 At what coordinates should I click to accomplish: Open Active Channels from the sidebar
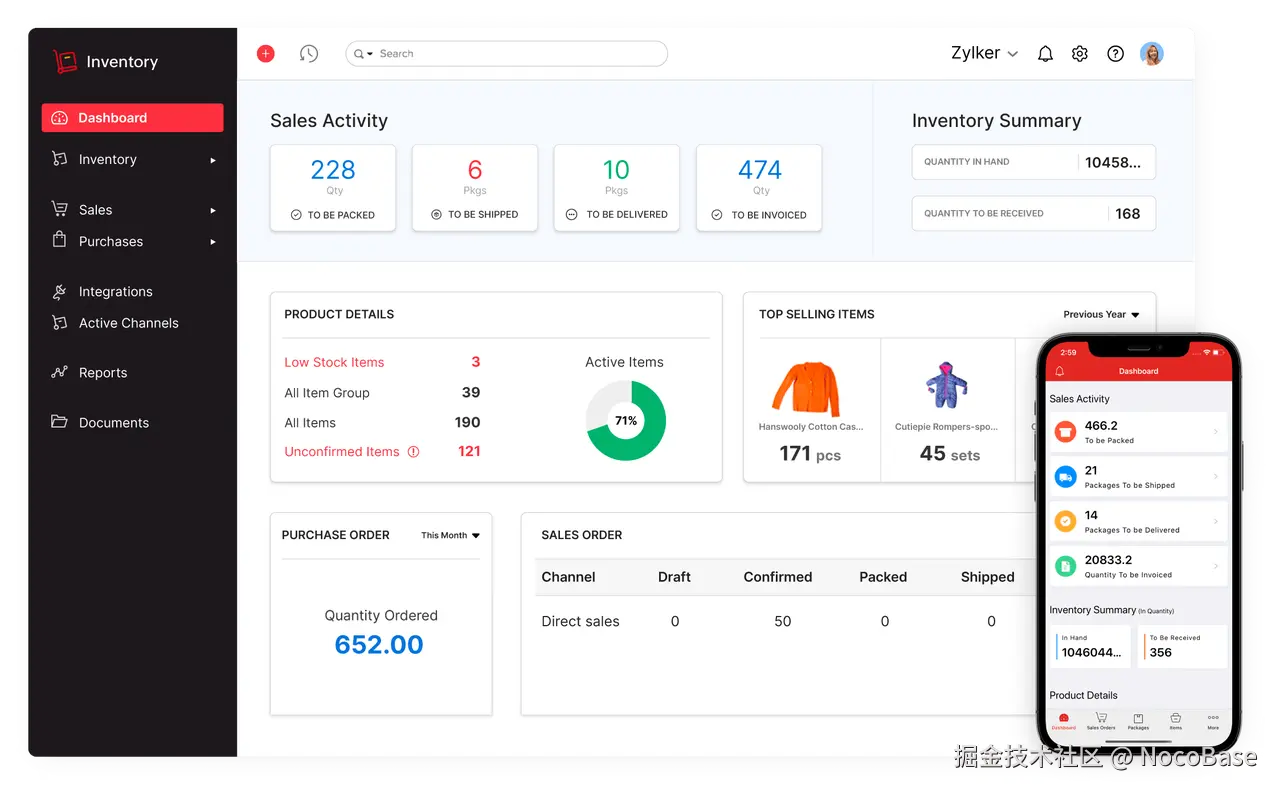pyautogui.click(x=127, y=323)
